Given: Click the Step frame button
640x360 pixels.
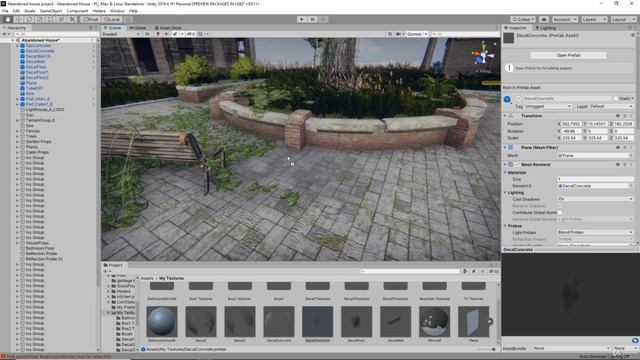Looking at the screenshot, I should [x=323, y=19].
